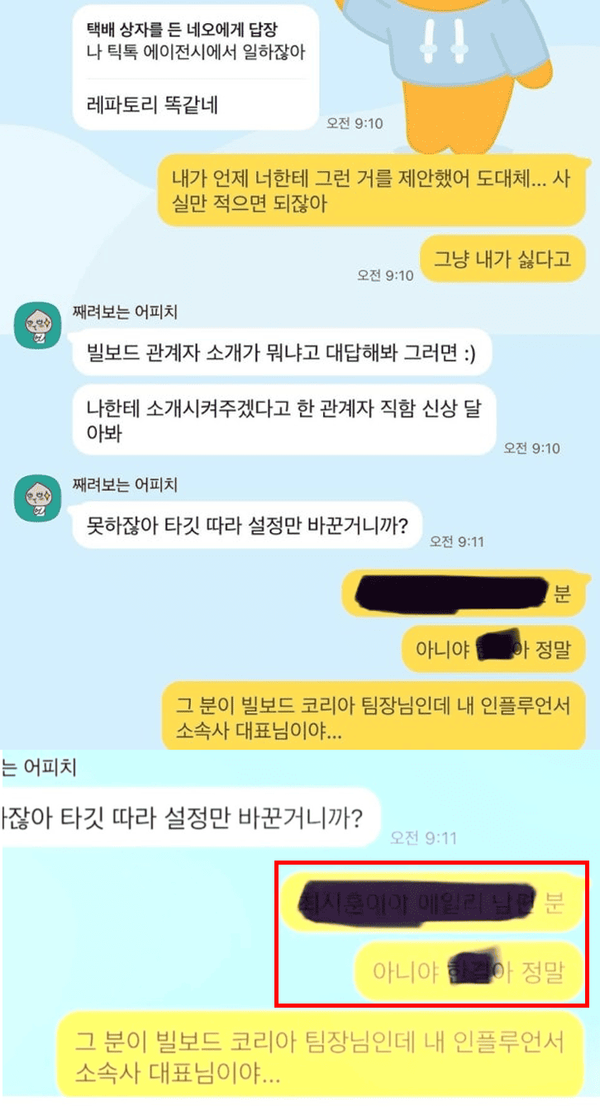This screenshot has height=1111, width=600.
Task: Tap the sender name above the 빌보드 관계자 message
Action: 125,311
